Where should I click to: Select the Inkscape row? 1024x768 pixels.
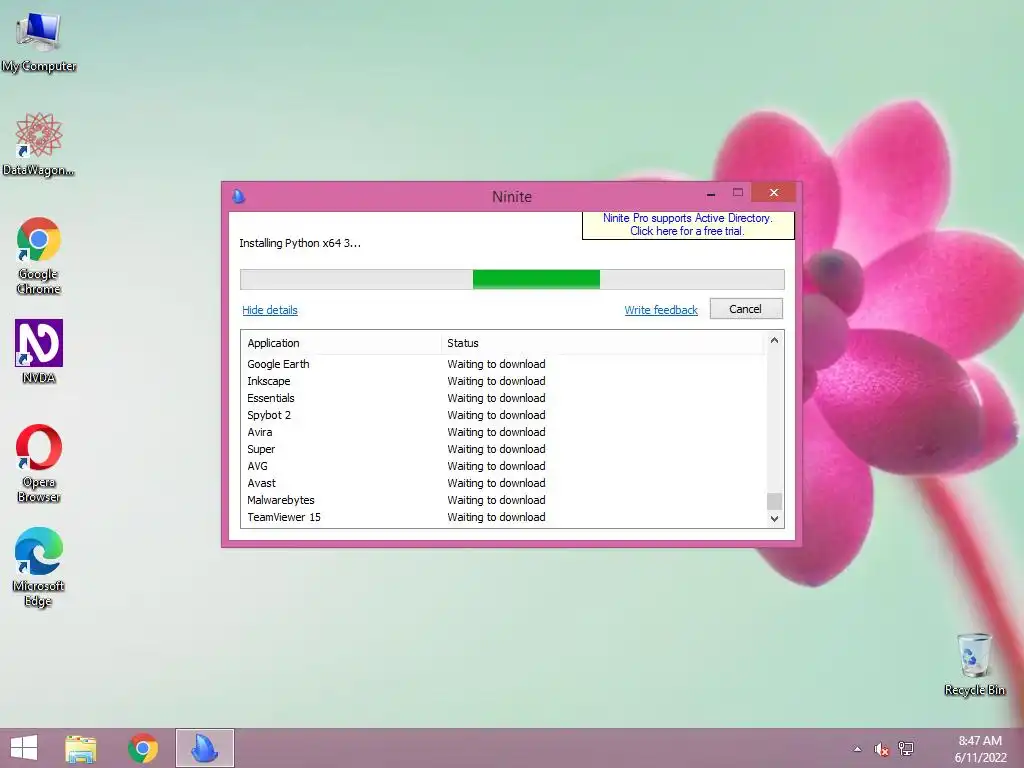coord(503,381)
